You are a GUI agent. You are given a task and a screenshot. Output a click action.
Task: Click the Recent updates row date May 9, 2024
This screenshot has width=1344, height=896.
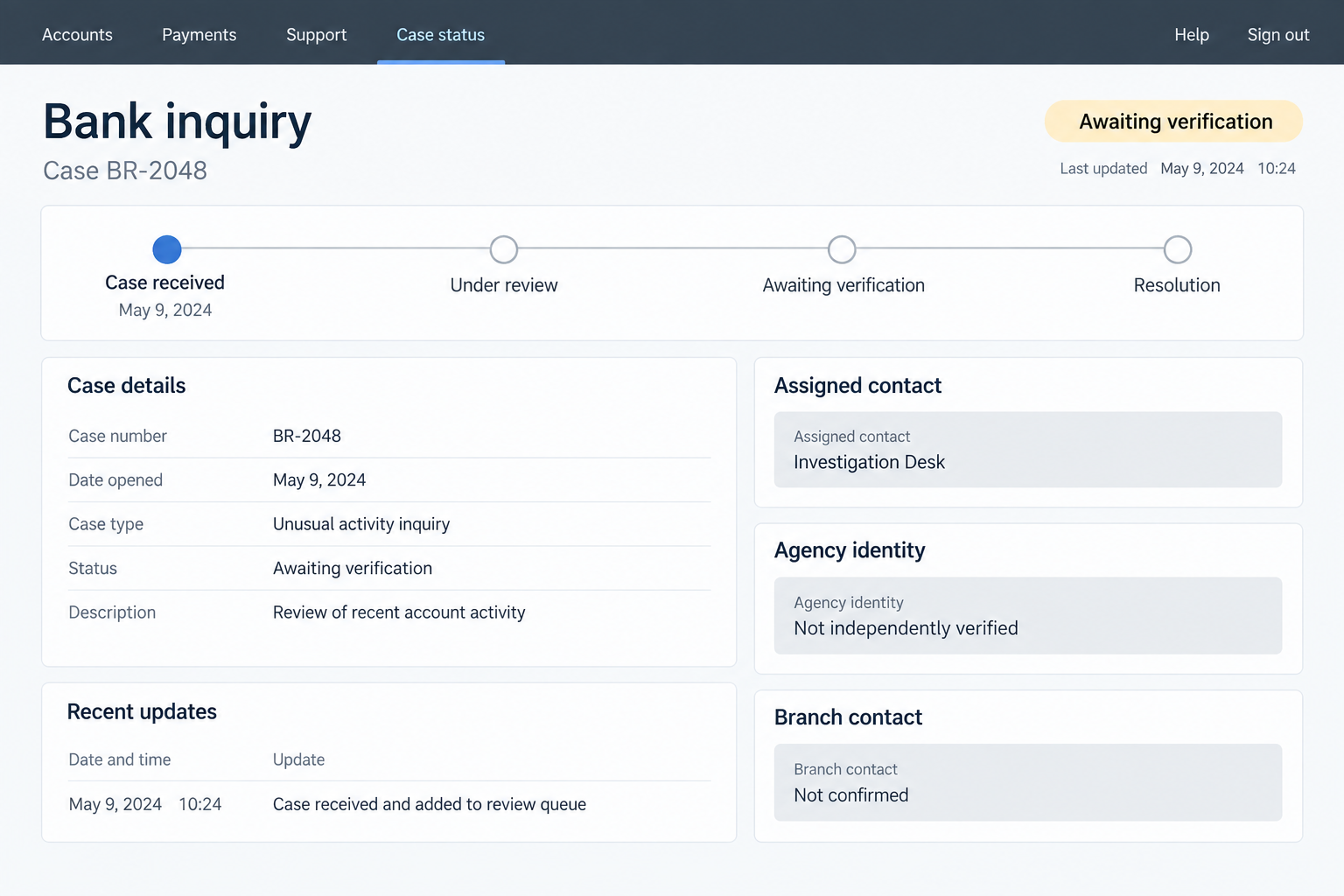(x=115, y=804)
